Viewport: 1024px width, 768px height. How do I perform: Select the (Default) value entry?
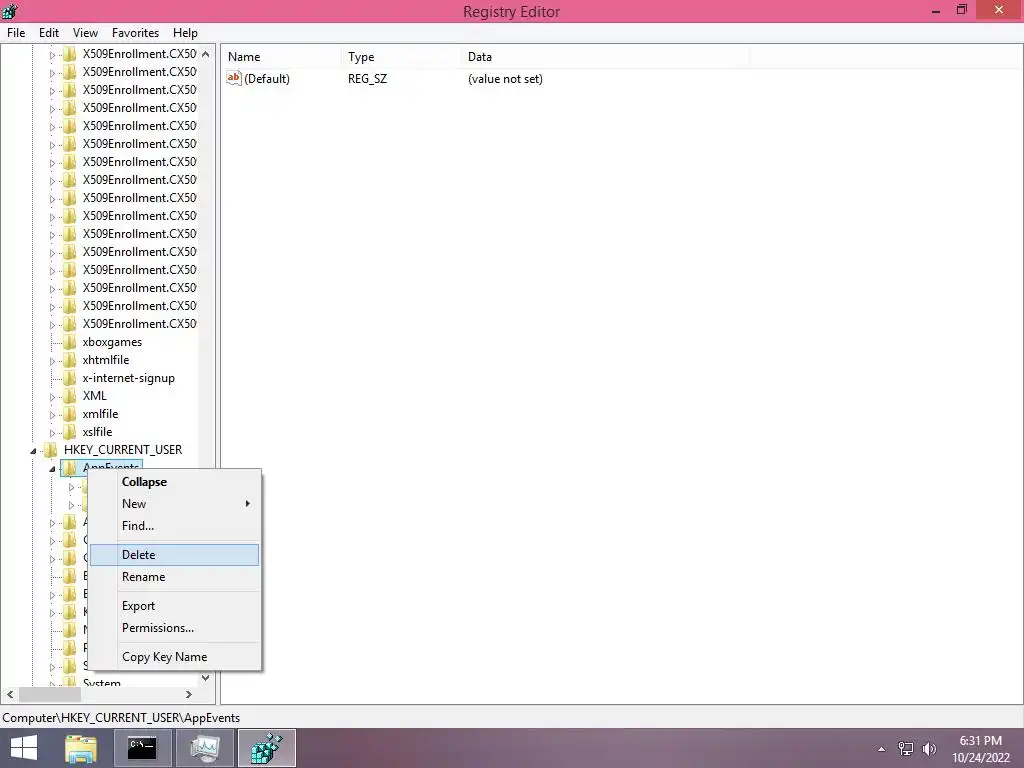click(266, 78)
